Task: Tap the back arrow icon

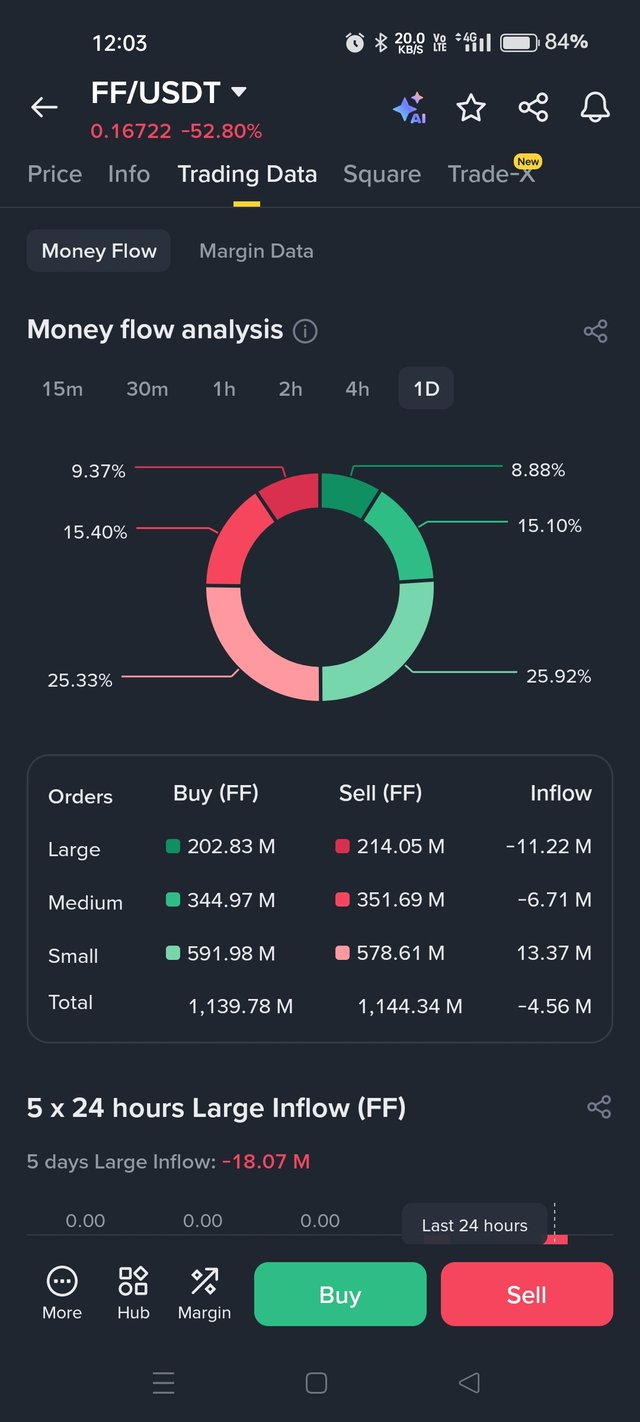Action: coord(44,107)
